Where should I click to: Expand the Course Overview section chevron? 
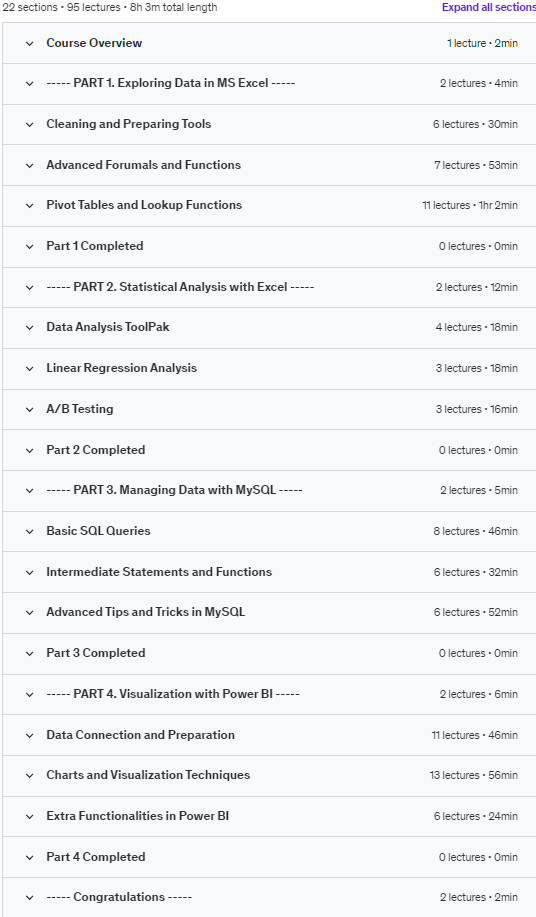(x=30, y=43)
